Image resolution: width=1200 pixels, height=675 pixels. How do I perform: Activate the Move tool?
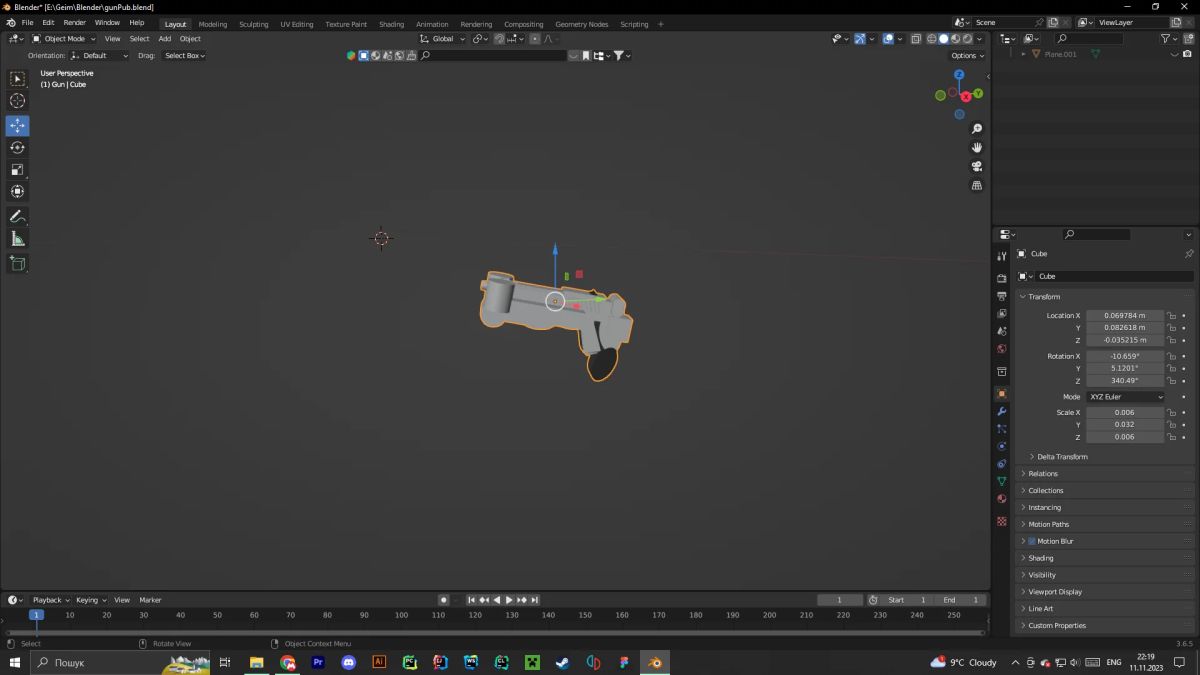[18, 125]
